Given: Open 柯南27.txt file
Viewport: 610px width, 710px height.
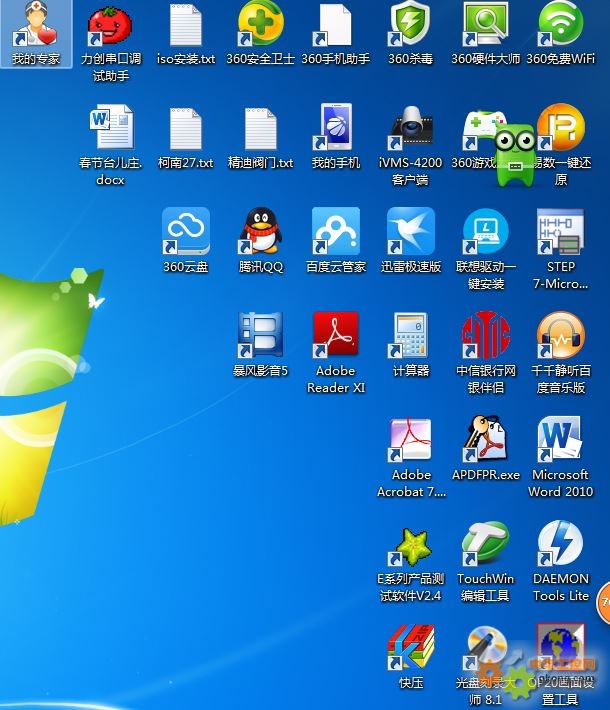Looking at the screenshot, I should 186,129.
